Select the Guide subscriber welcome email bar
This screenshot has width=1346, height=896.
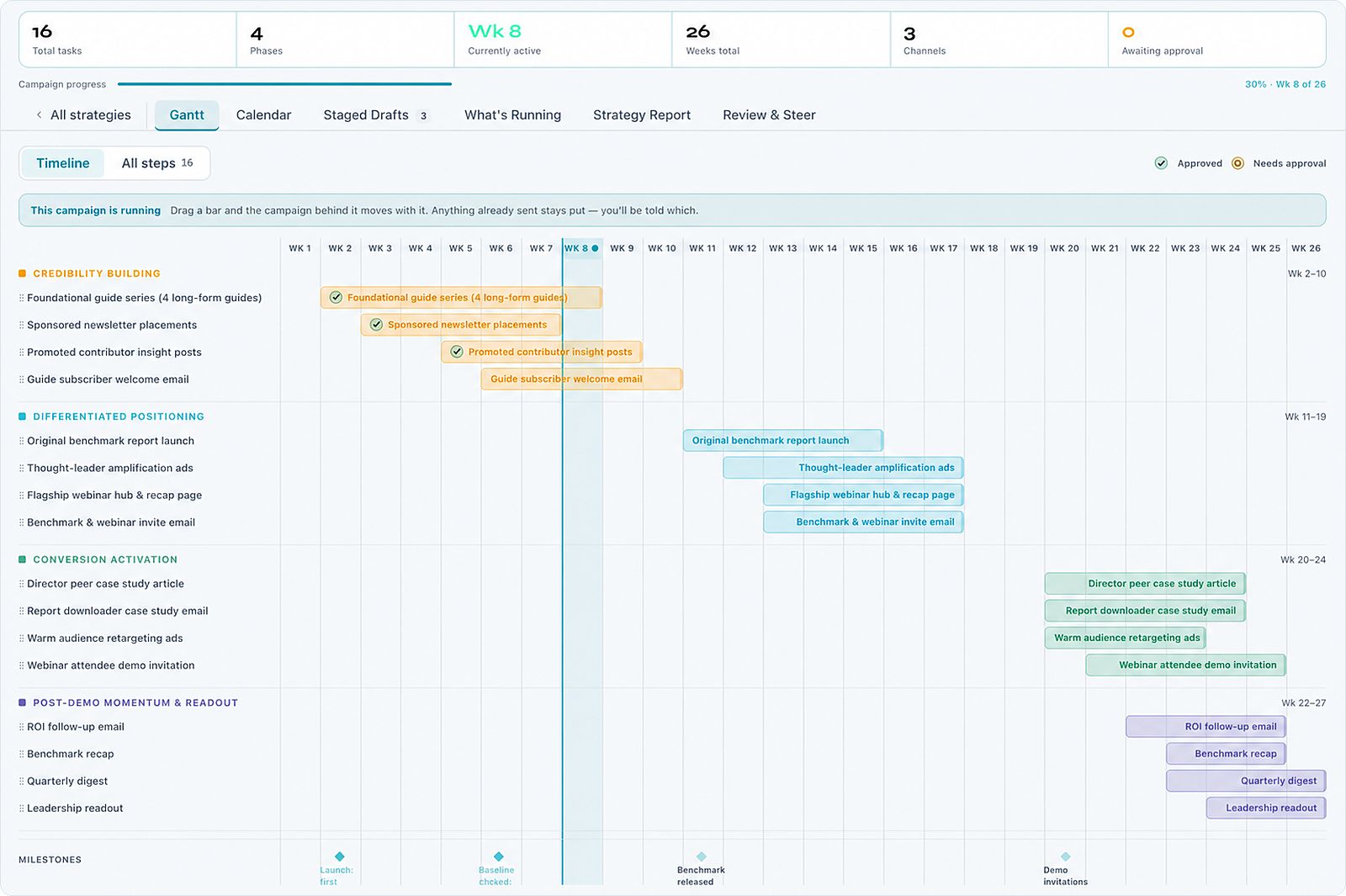point(581,379)
